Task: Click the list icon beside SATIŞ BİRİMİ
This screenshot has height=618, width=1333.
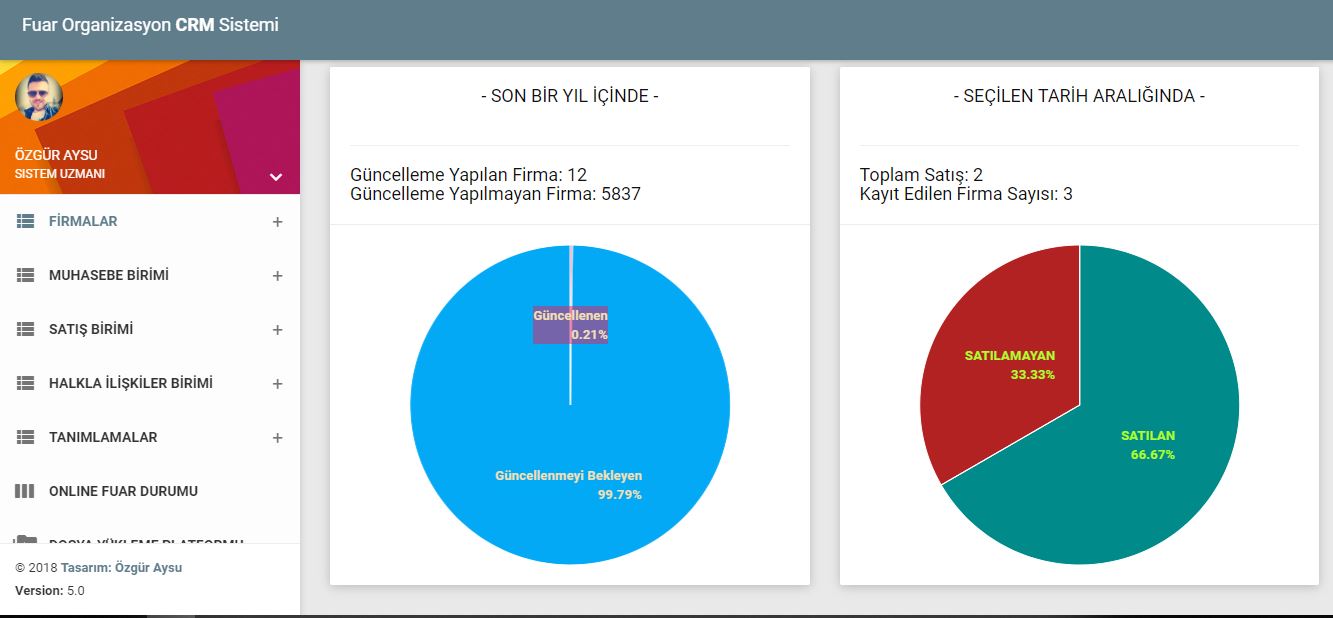Action: [26, 330]
